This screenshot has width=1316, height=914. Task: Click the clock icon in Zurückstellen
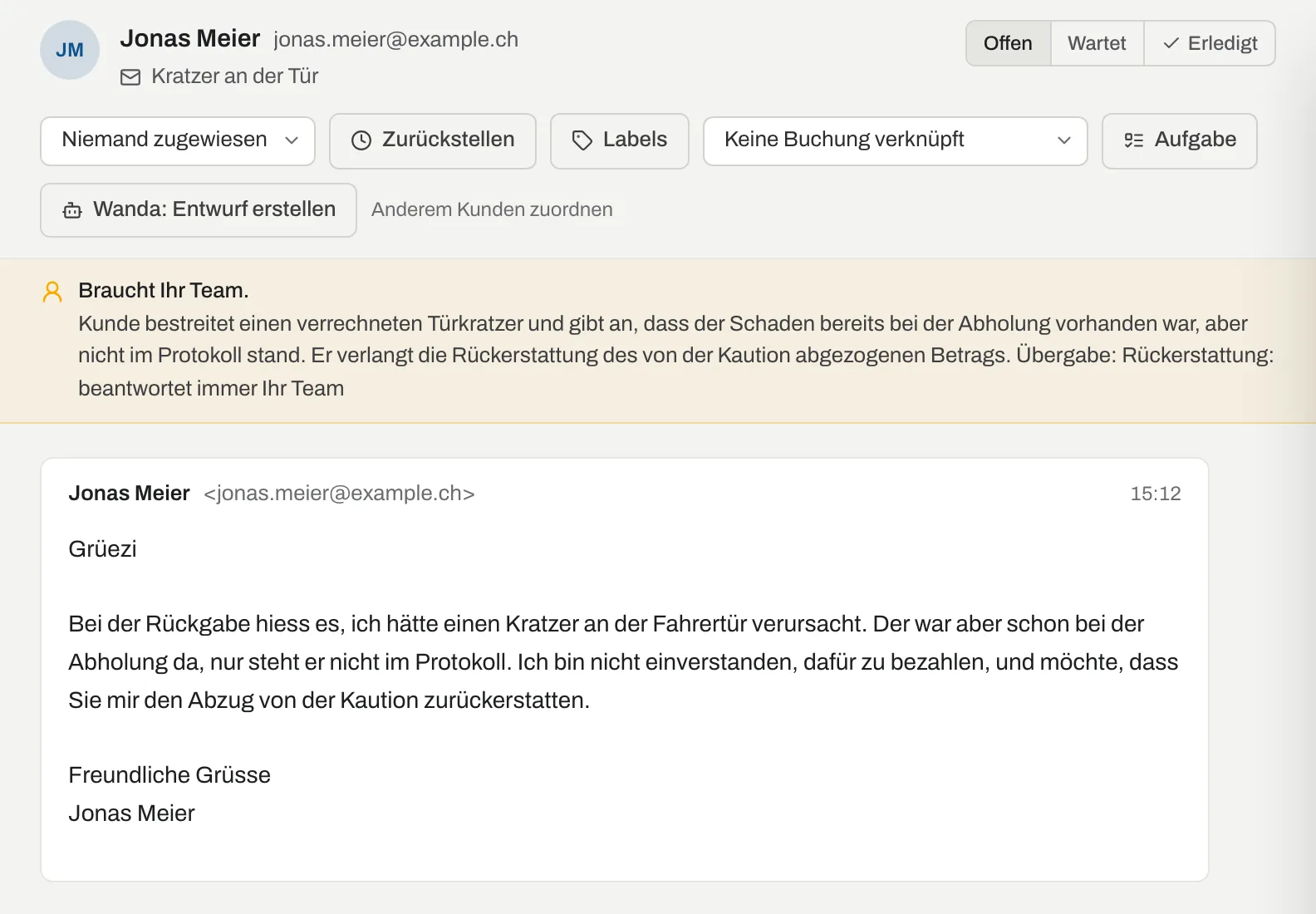(361, 140)
